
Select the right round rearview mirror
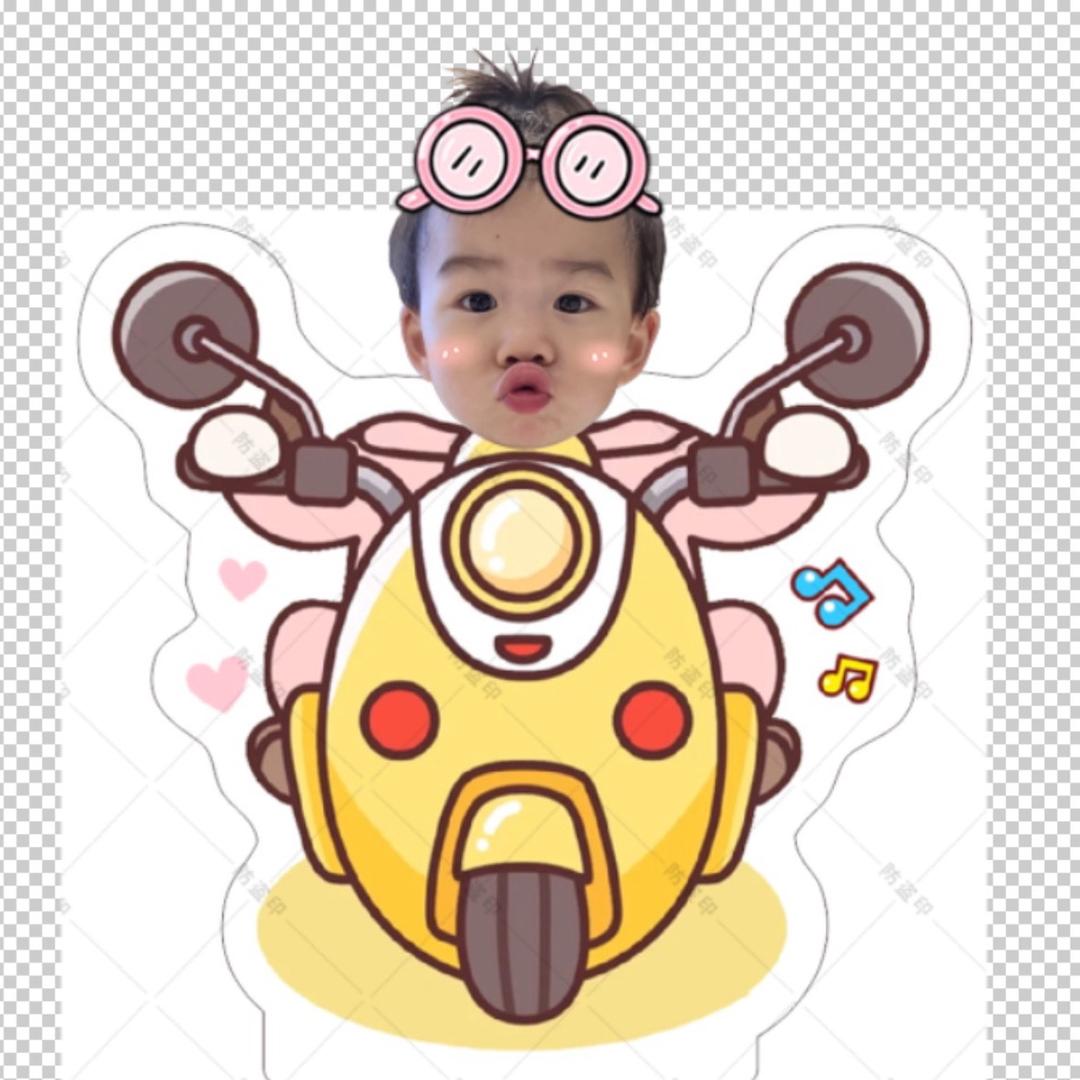coord(858,334)
